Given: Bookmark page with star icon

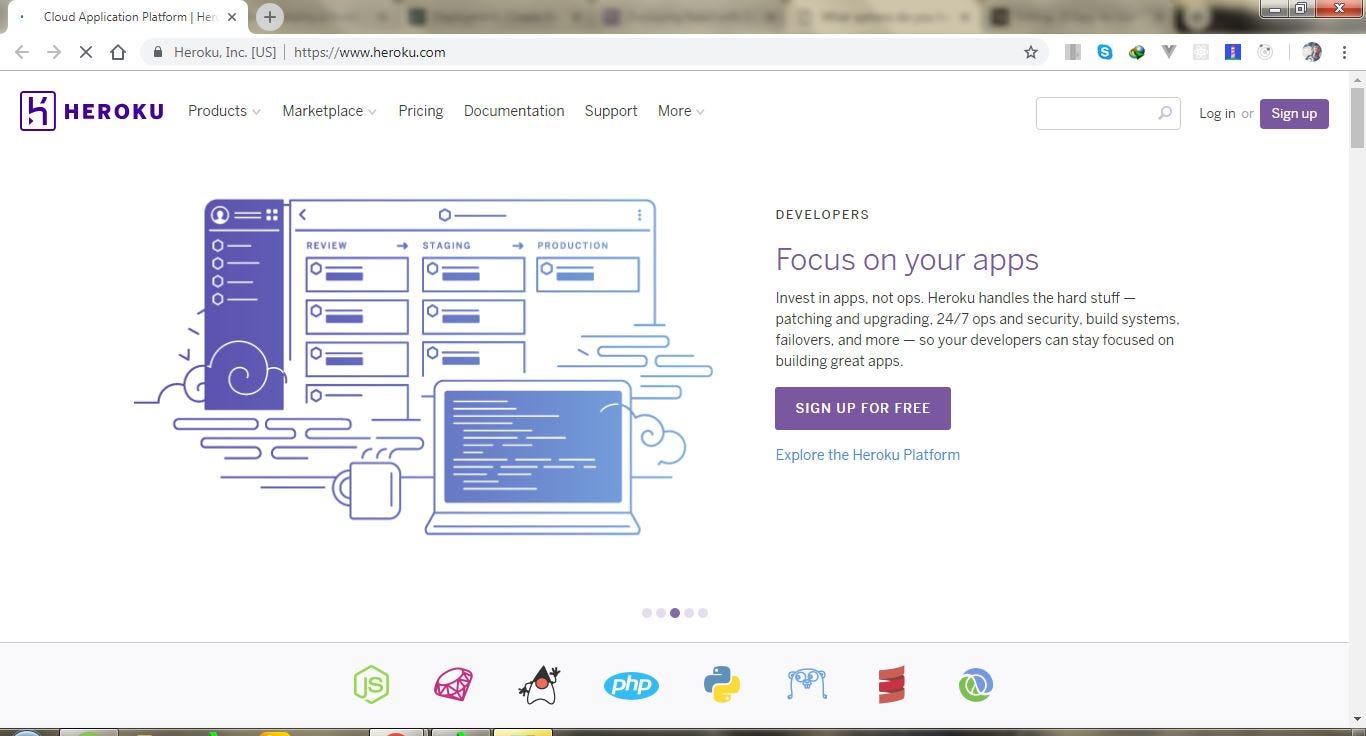Looking at the screenshot, I should (1031, 52).
